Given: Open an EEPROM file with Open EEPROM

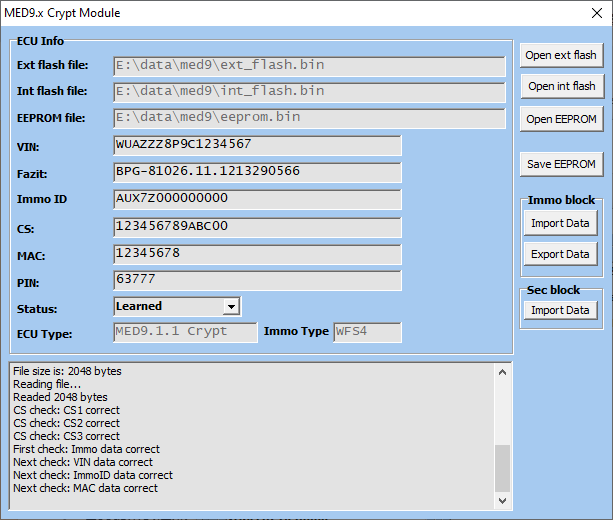Looking at the screenshot, I should (x=560, y=119).
